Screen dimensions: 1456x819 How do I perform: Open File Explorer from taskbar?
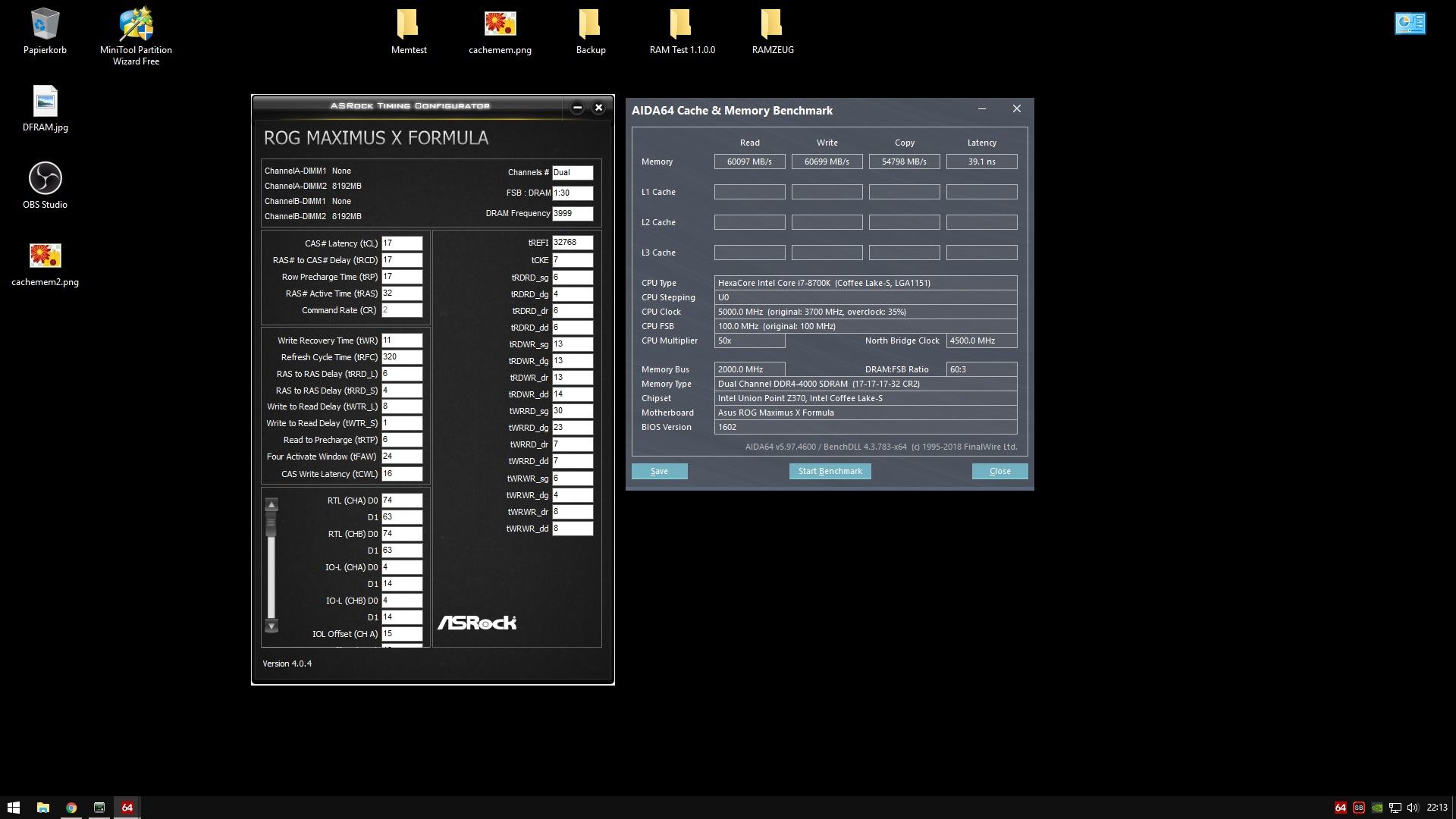tap(42, 808)
